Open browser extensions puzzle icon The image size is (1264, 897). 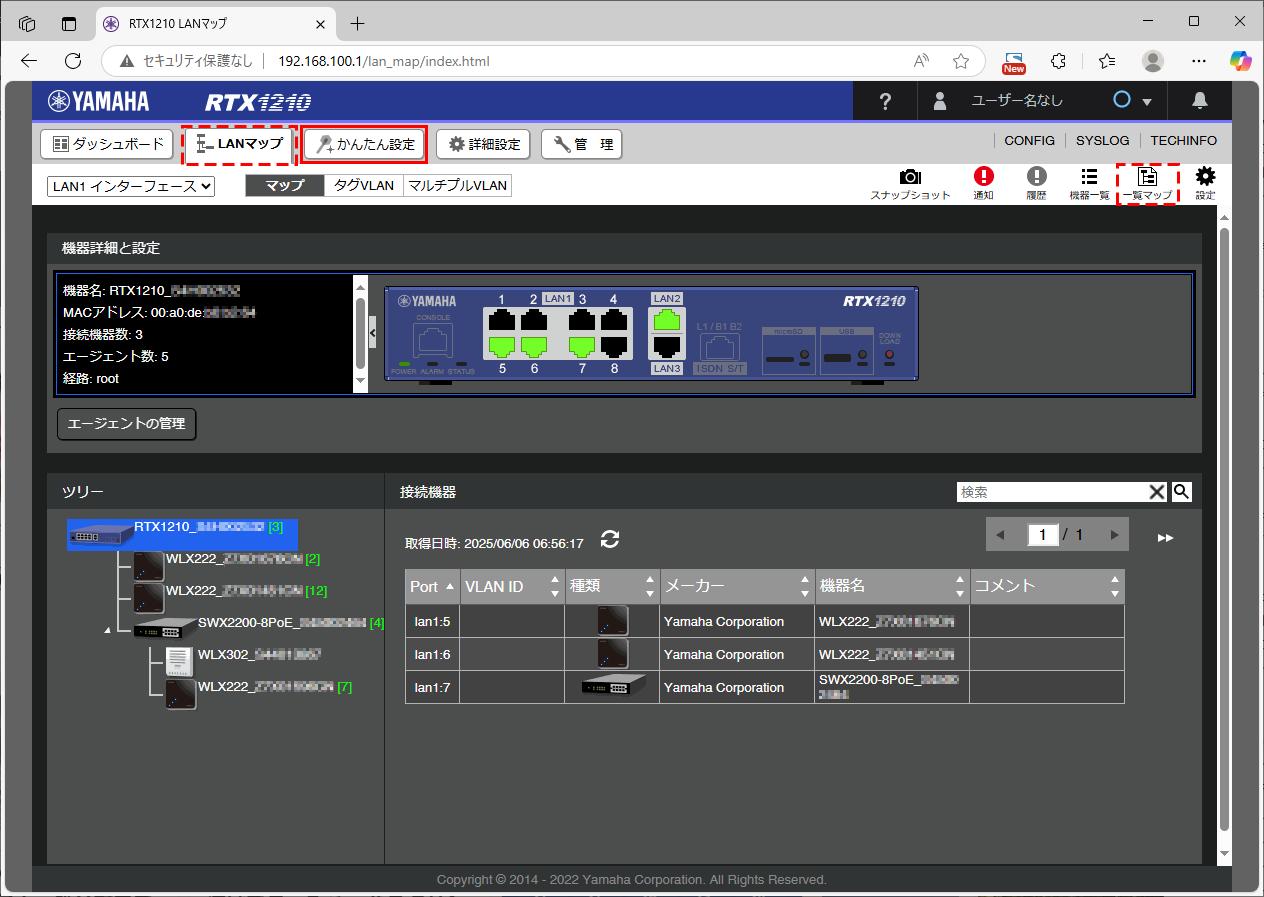coord(1059,61)
